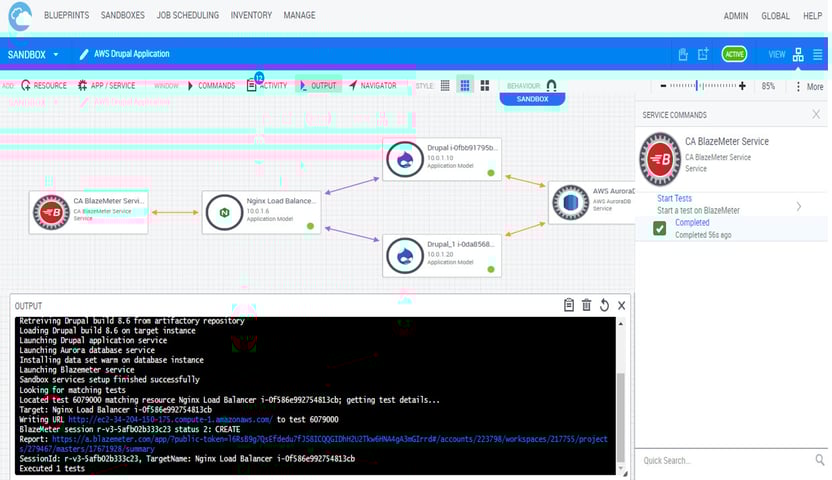Click the zoom level slider

[703, 86]
